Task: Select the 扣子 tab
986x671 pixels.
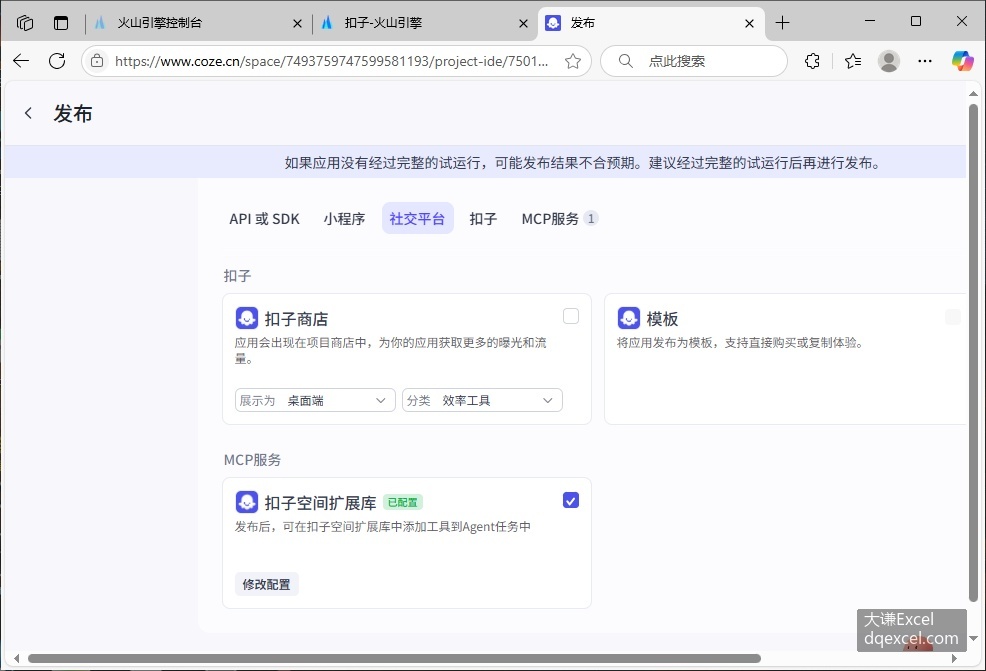Action: 483,218
